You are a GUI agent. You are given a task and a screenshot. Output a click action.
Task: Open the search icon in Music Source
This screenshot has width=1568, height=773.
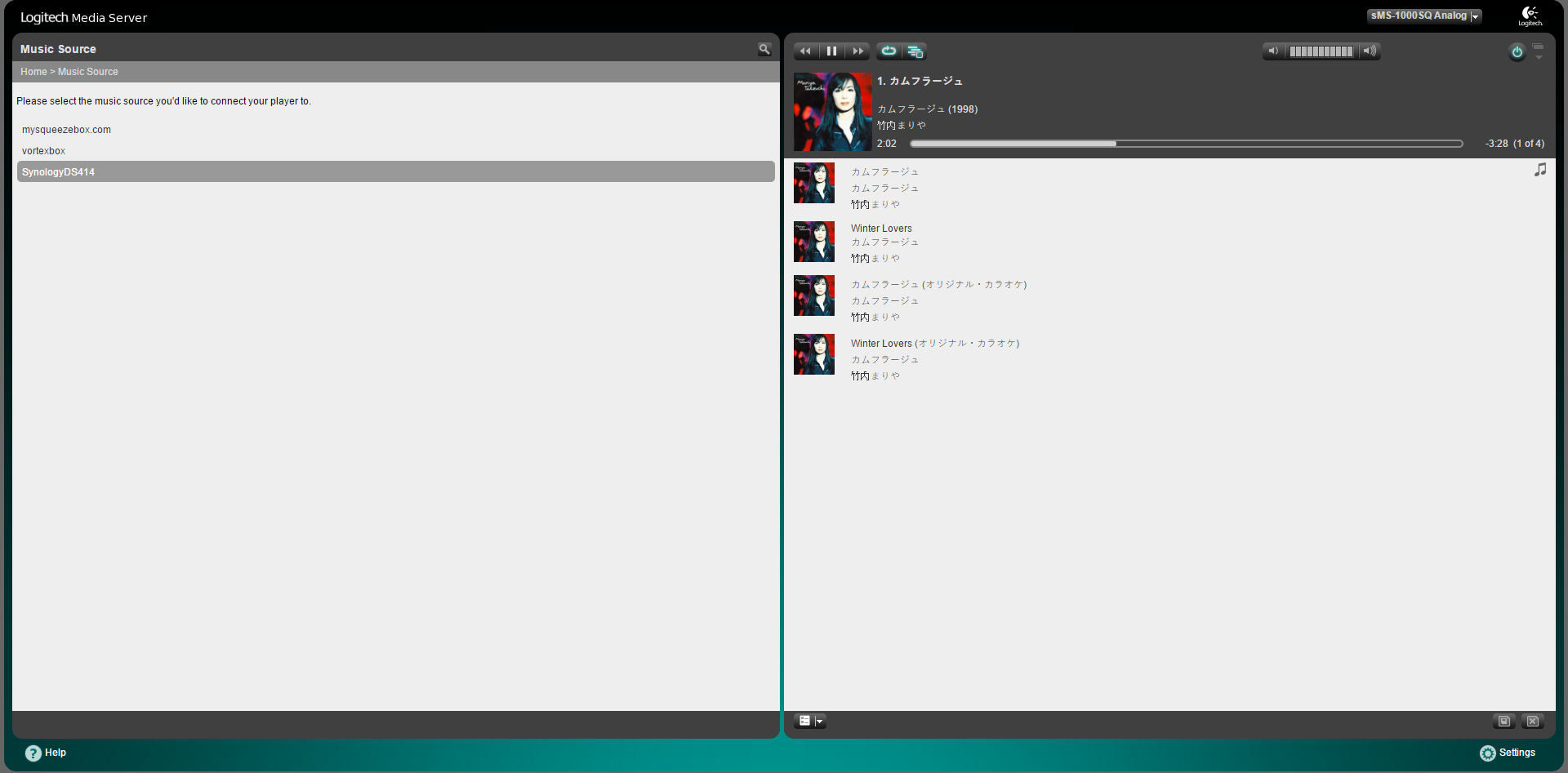[764, 50]
